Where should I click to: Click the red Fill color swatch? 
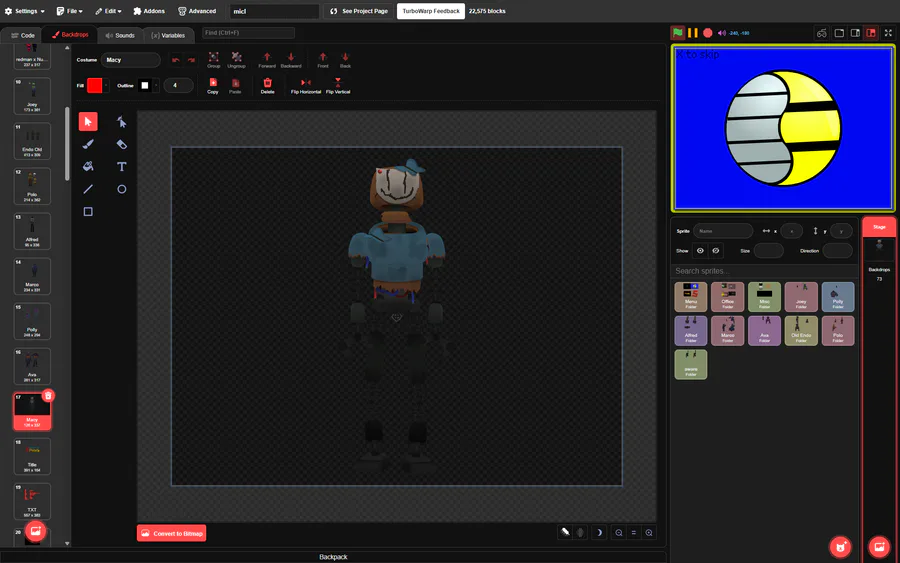(95, 86)
